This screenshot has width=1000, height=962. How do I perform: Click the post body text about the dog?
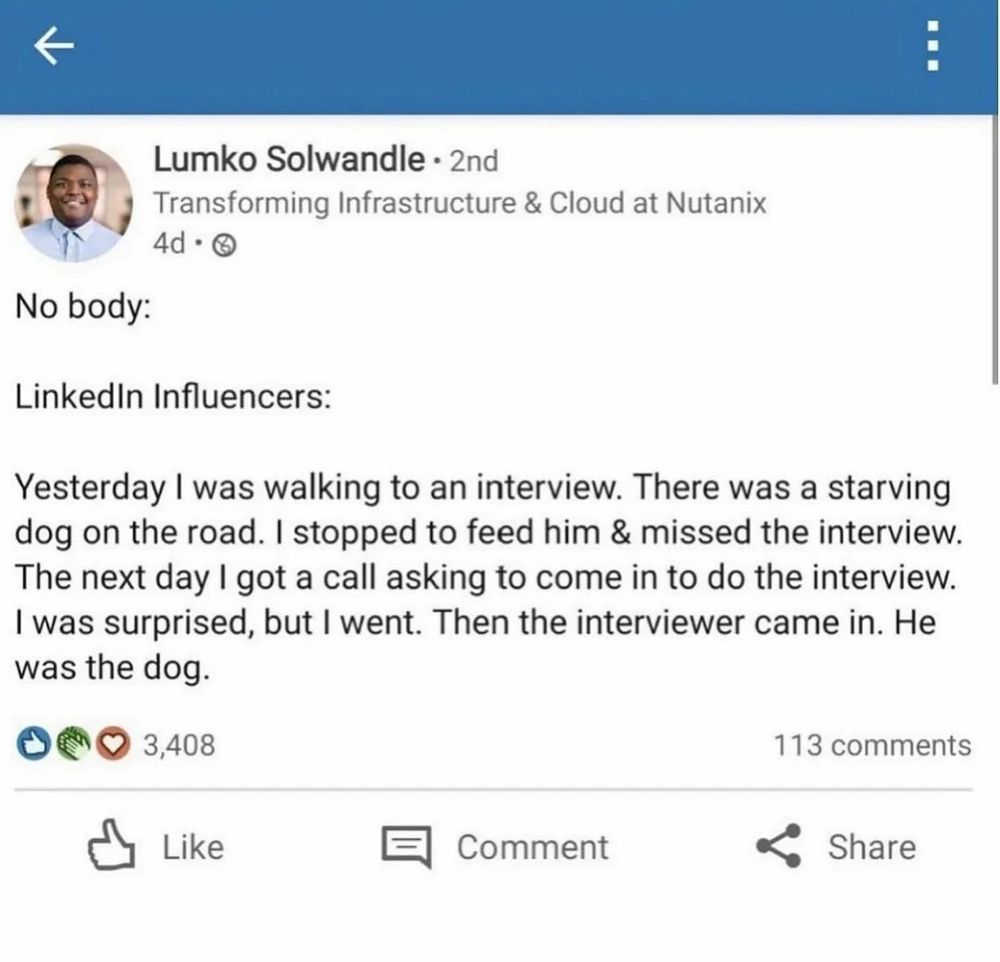(x=488, y=577)
